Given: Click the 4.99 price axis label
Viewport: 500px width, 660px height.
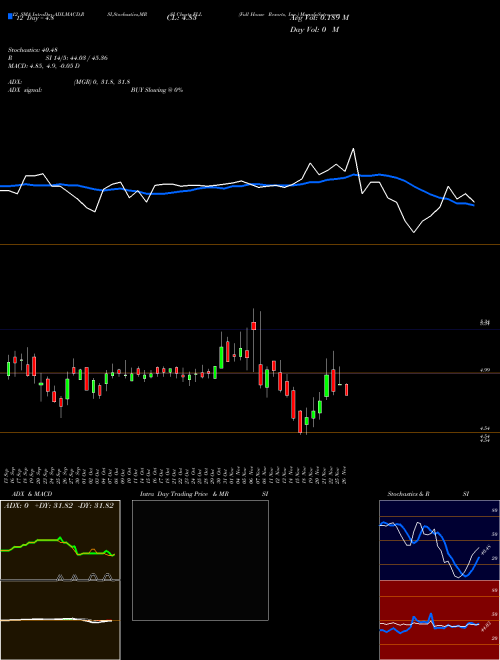Looking at the screenshot, I should pyautogui.click(x=484, y=370).
